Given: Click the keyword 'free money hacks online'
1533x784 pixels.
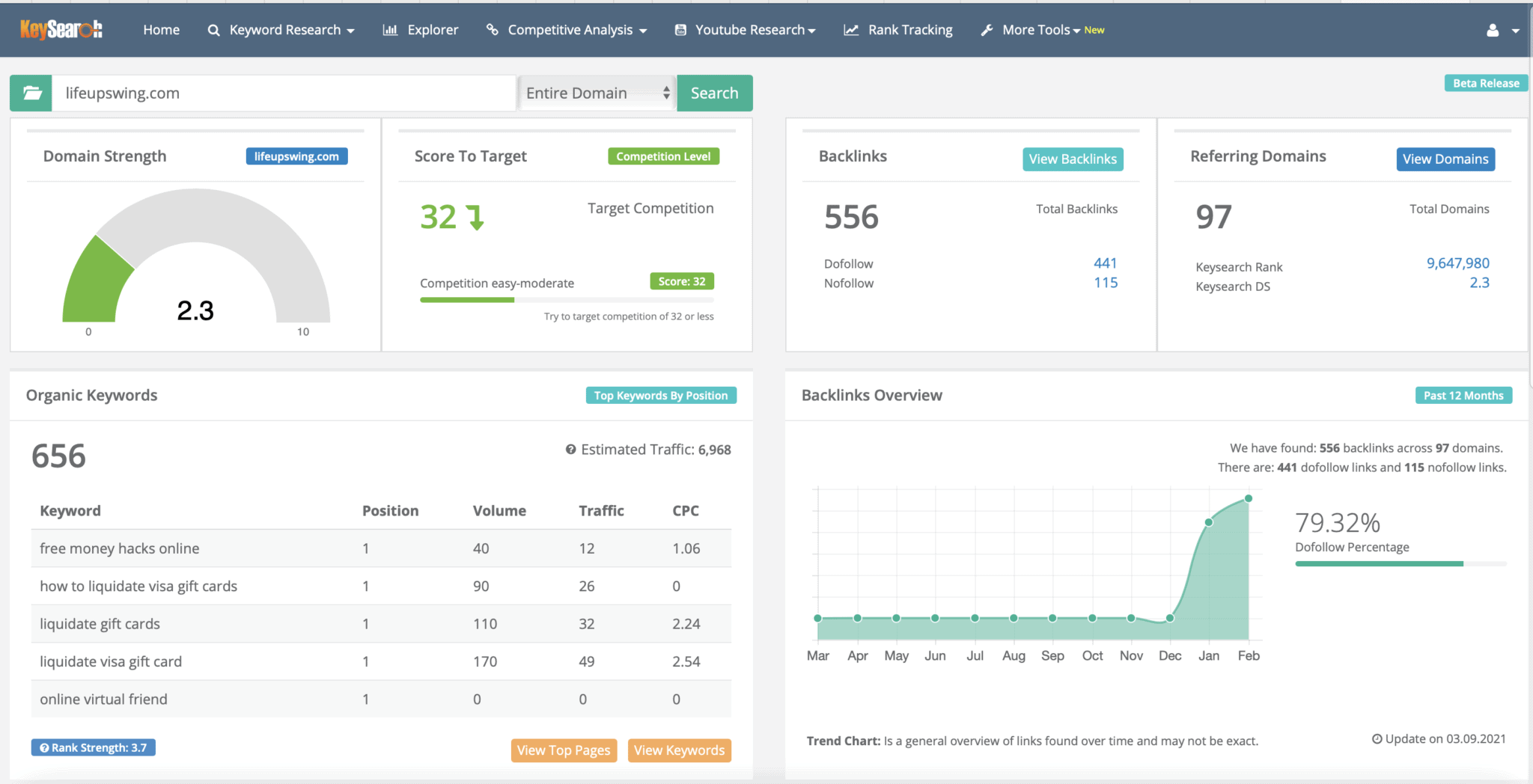Looking at the screenshot, I should click(x=120, y=548).
